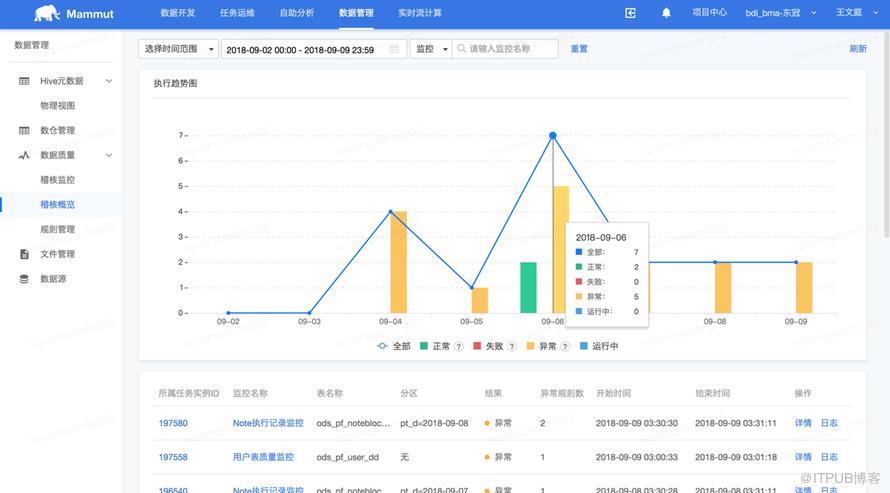This screenshot has width=890, height=493.
Task: Open 详情 for row 197558
Action: [803, 457]
